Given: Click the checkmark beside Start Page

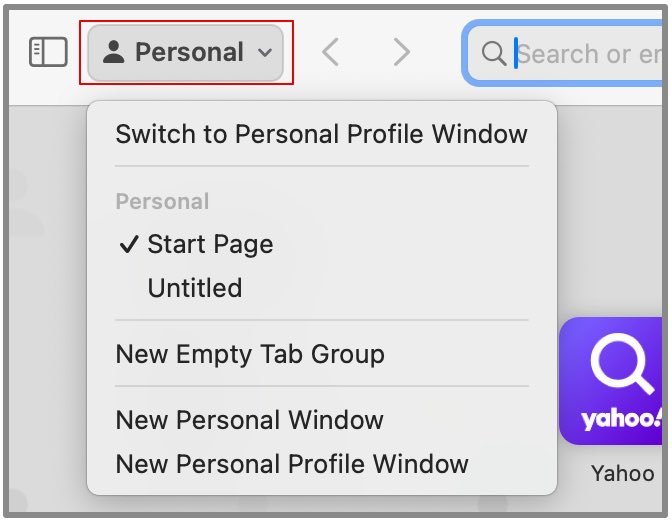Looking at the screenshot, I should tap(127, 245).
